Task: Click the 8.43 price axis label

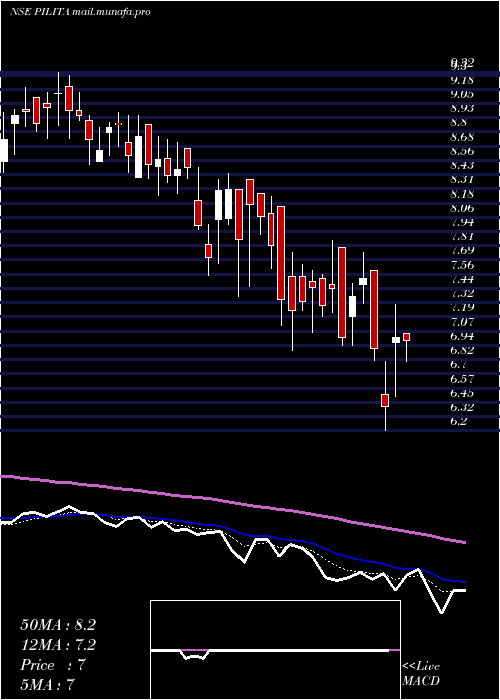Action: point(462,165)
